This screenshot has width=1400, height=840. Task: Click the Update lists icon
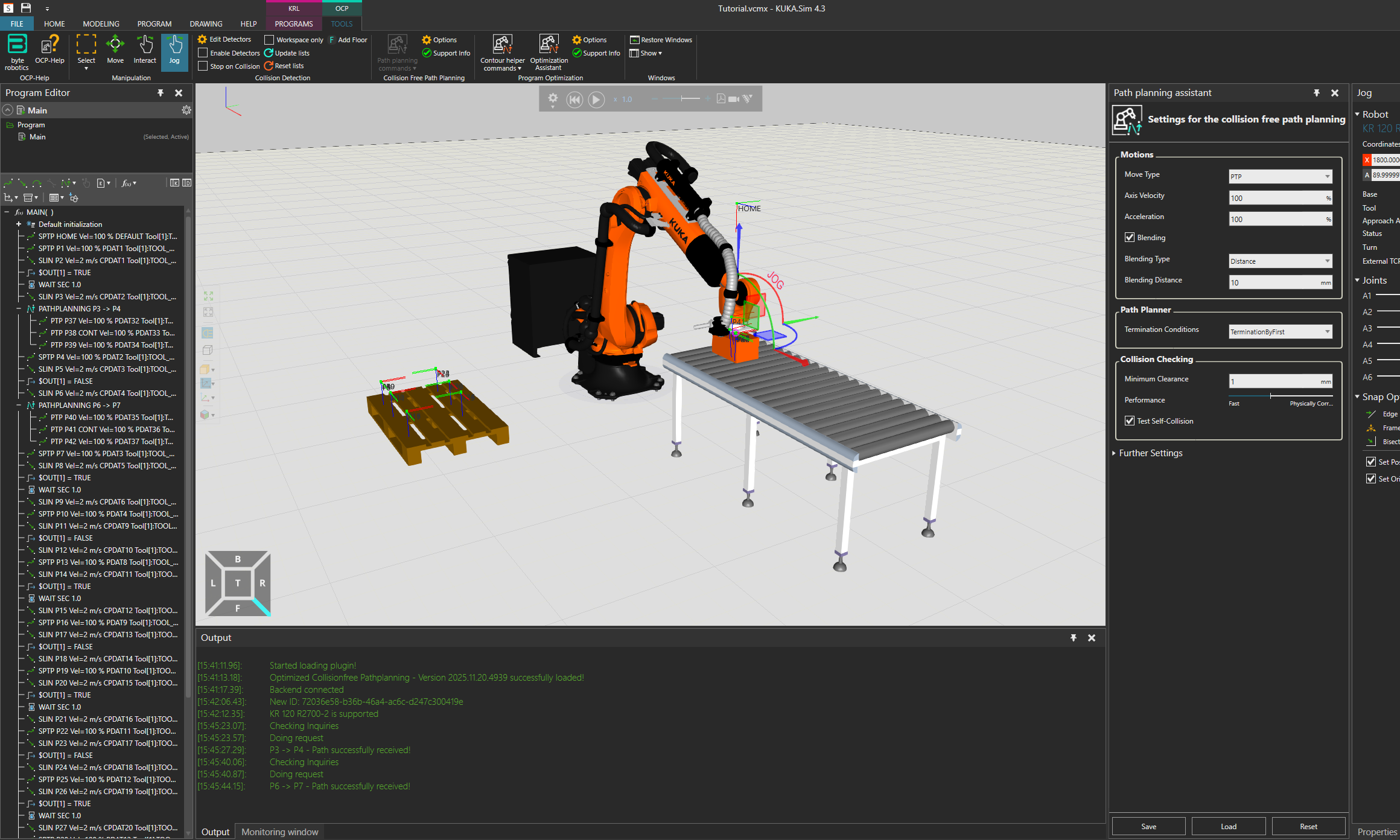(x=269, y=53)
